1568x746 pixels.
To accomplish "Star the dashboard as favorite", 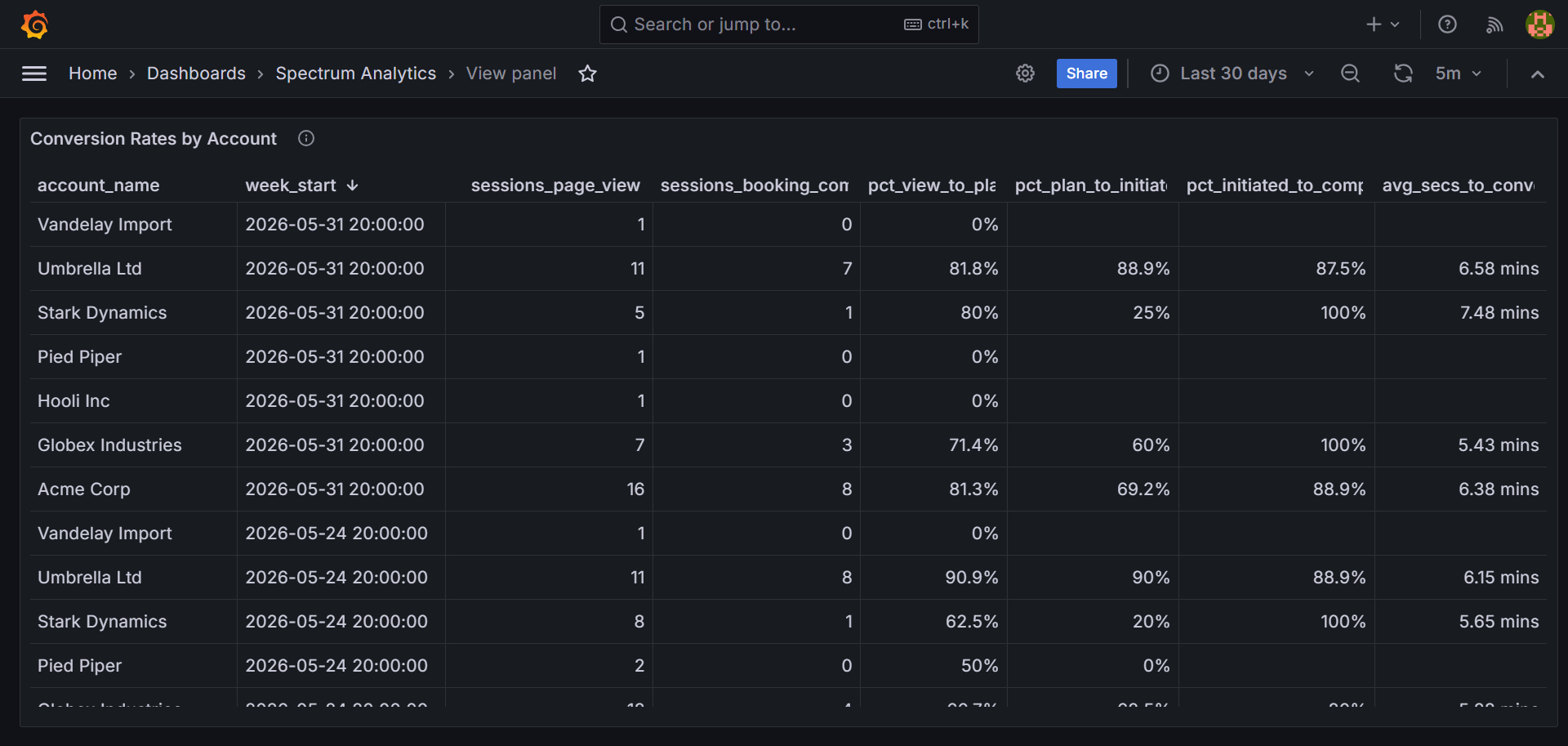I will coord(587,74).
